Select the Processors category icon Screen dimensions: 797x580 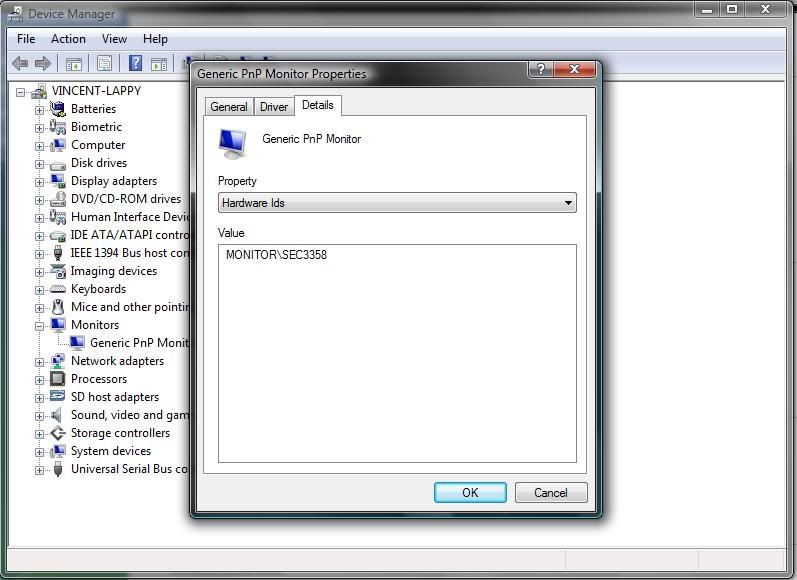(x=58, y=379)
